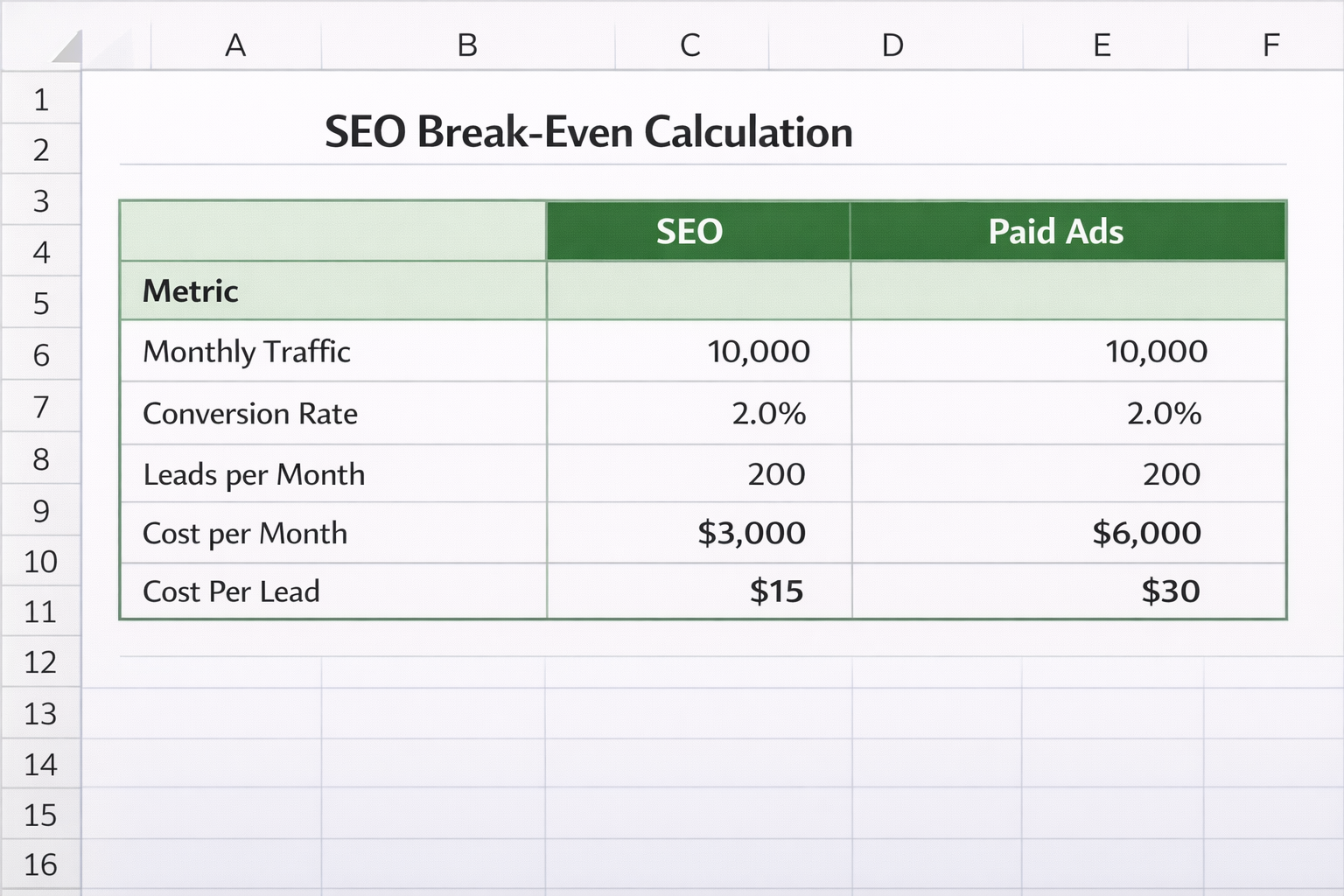The height and width of the screenshot is (896, 1344).
Task: Select row header 11
Action: point(40,612)
